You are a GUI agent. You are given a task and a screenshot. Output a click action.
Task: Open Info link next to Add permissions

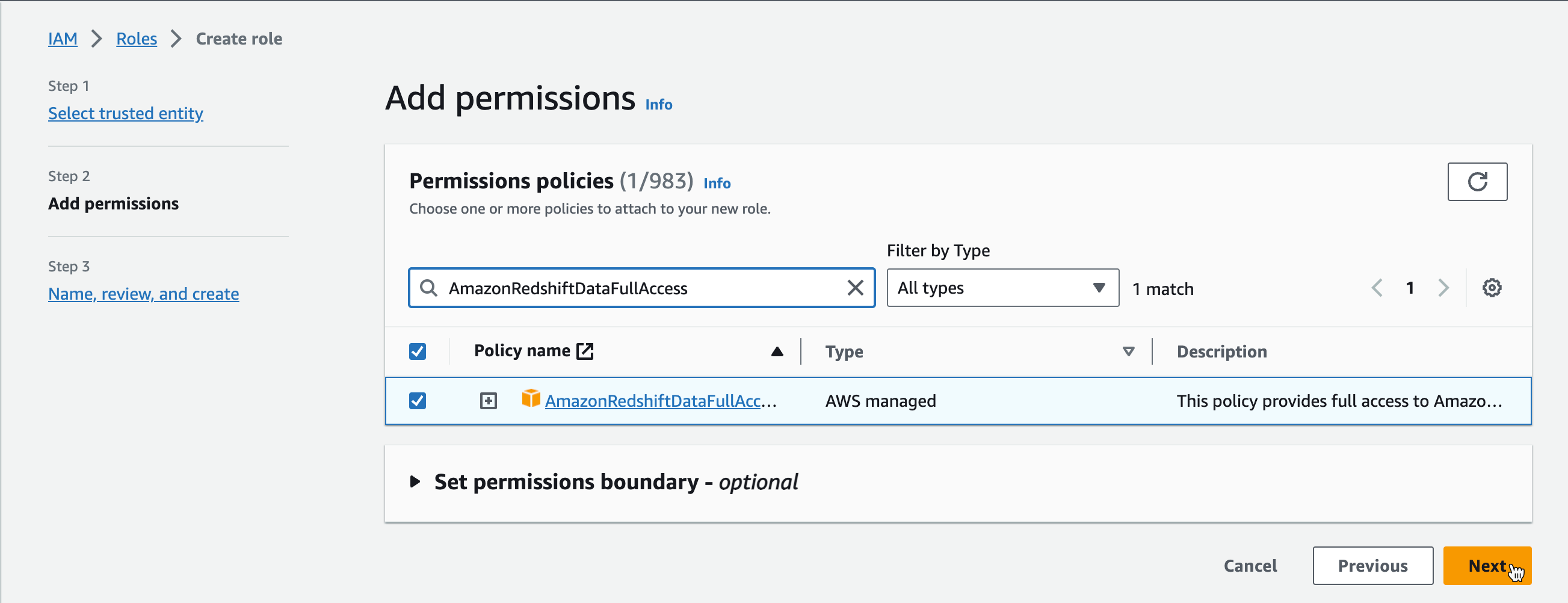(659, 104)
